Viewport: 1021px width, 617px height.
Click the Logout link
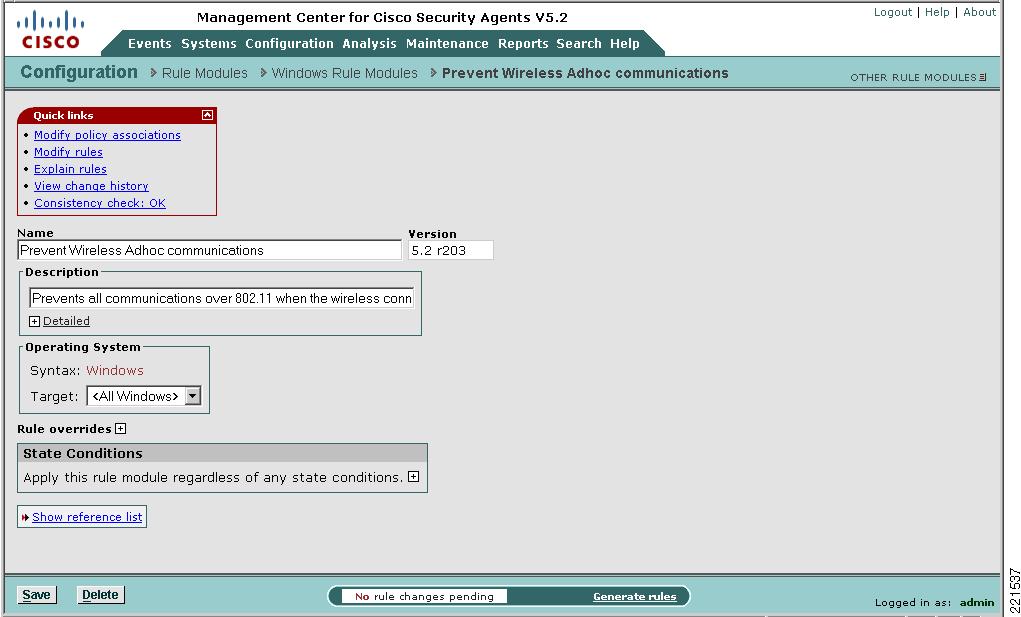893,12
